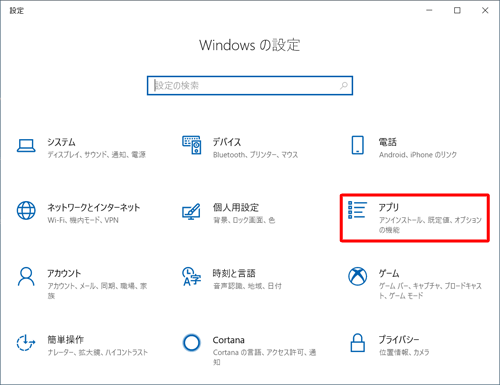The height and width of the screenshot is (385, 500).
Task: Open the Cortana circle icon
Action: [x=192, y=342]
